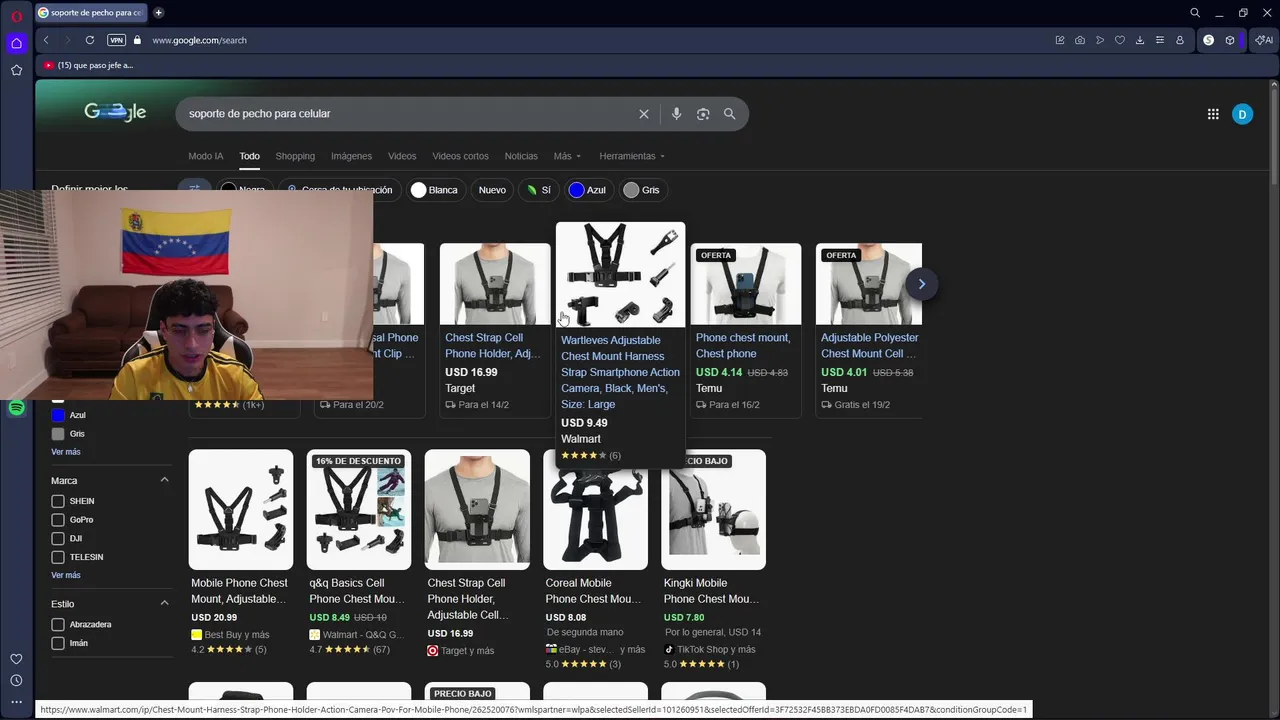
Task: Open the Google account avatar D
Action: click(1242, 114)
